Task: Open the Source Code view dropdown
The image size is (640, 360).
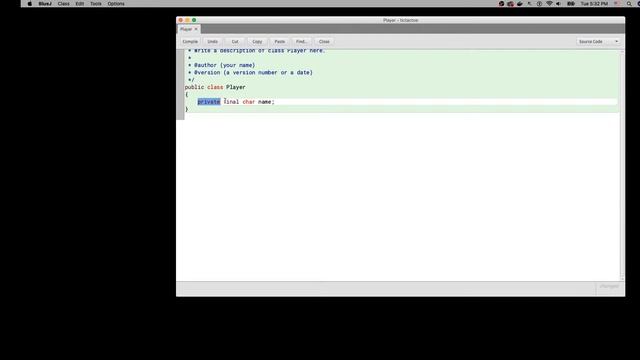Action: click(x=598, y=42)
